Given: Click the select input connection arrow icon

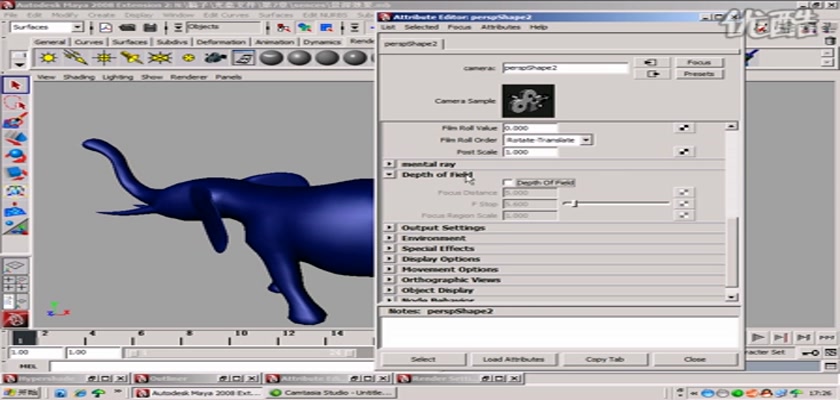Looking at the screenshot, I should 651,62.
